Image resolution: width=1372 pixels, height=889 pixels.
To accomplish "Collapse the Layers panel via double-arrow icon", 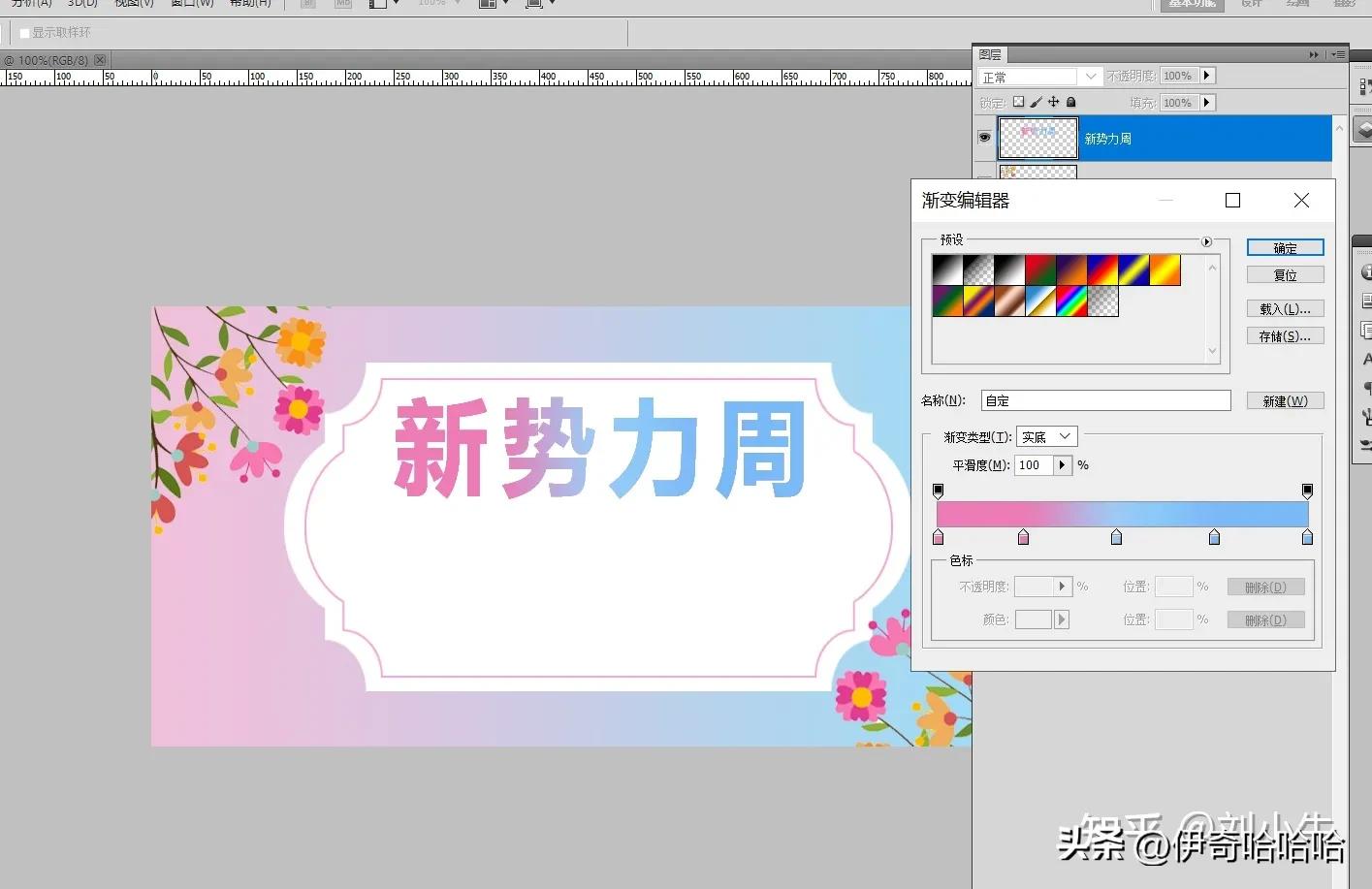I will click(x=1314, y=54).
